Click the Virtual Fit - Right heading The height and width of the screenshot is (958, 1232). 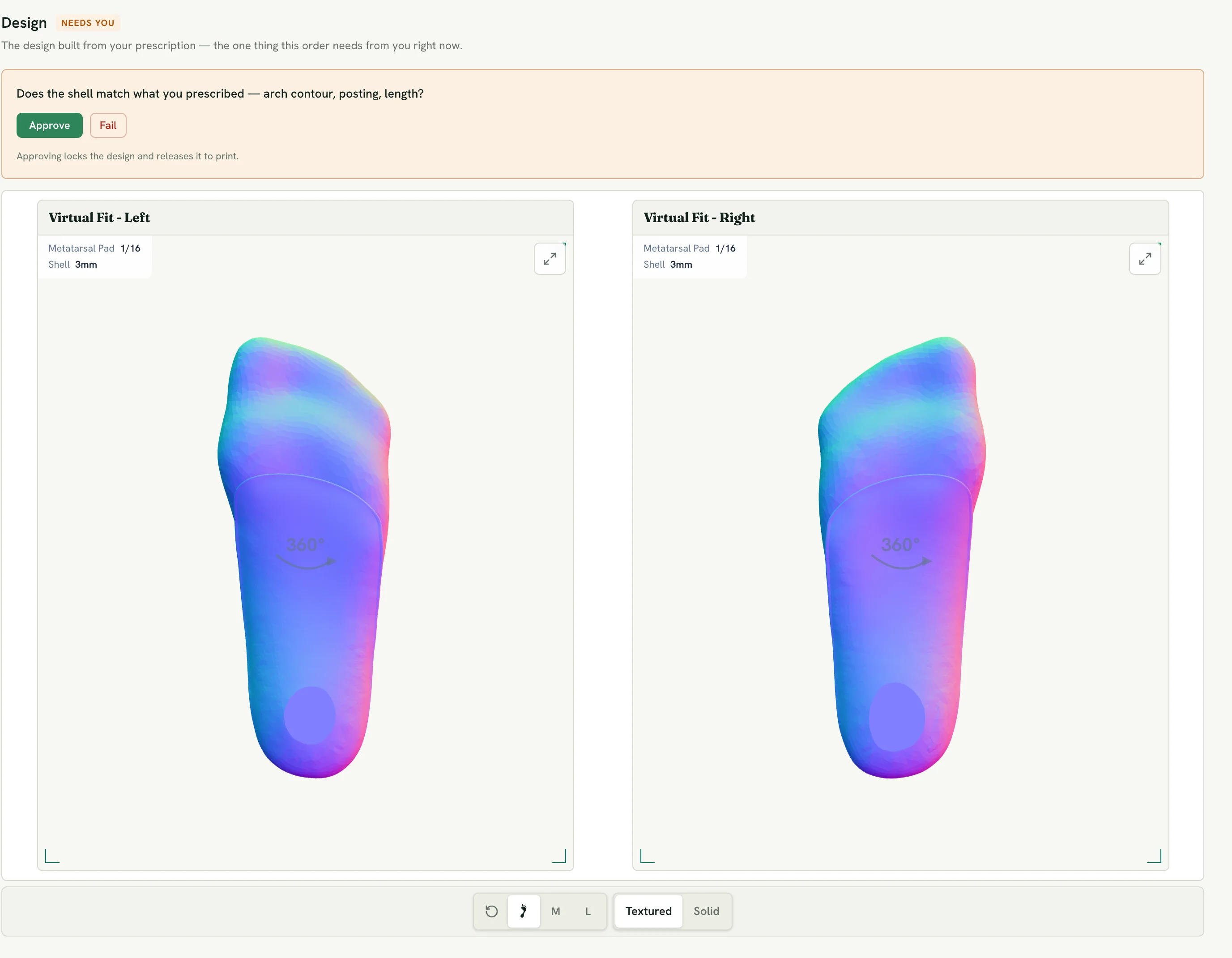(x=699, y=217)
